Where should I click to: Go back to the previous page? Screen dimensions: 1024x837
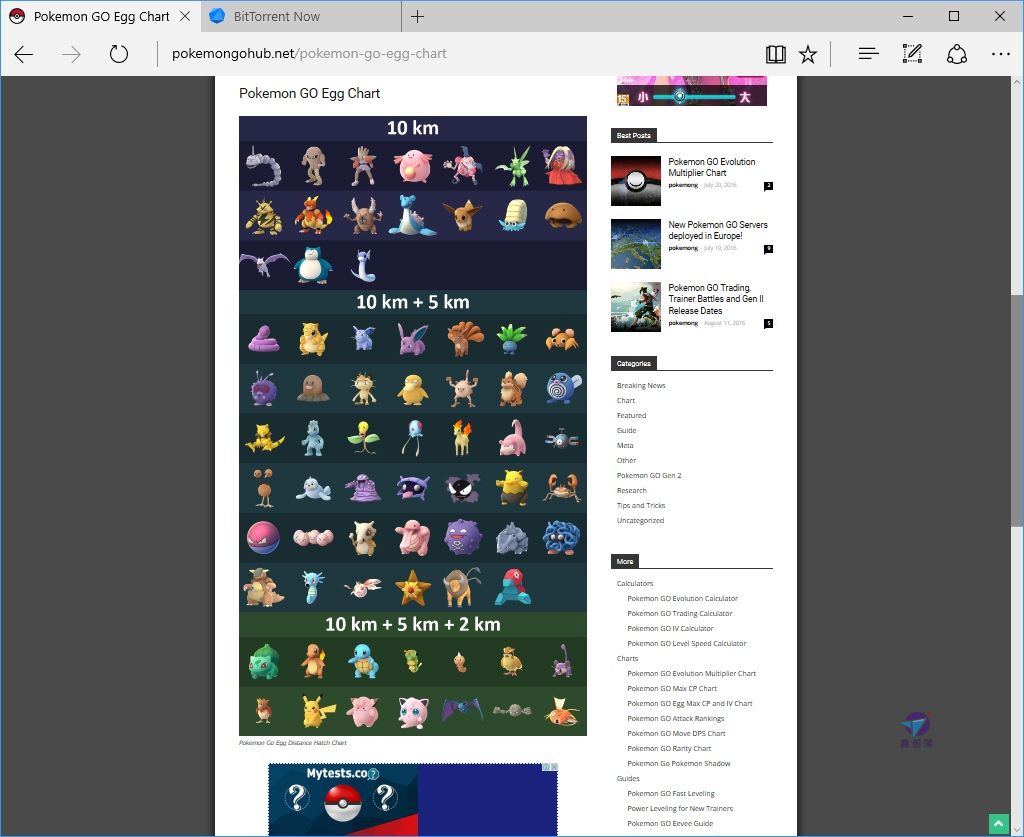pos(24,54)
